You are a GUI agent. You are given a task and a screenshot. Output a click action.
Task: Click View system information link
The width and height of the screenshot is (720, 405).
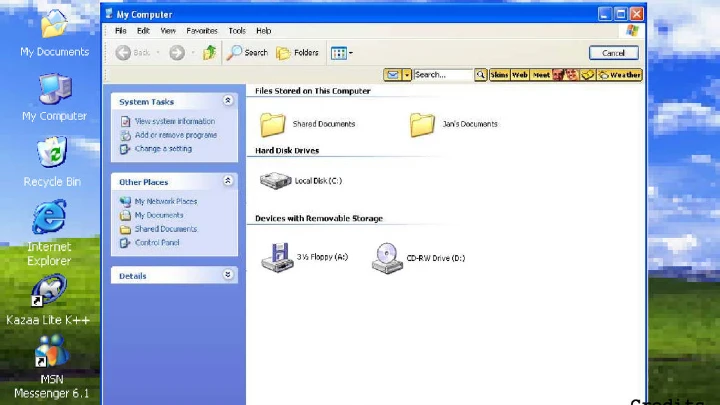(x=174, y=121)
